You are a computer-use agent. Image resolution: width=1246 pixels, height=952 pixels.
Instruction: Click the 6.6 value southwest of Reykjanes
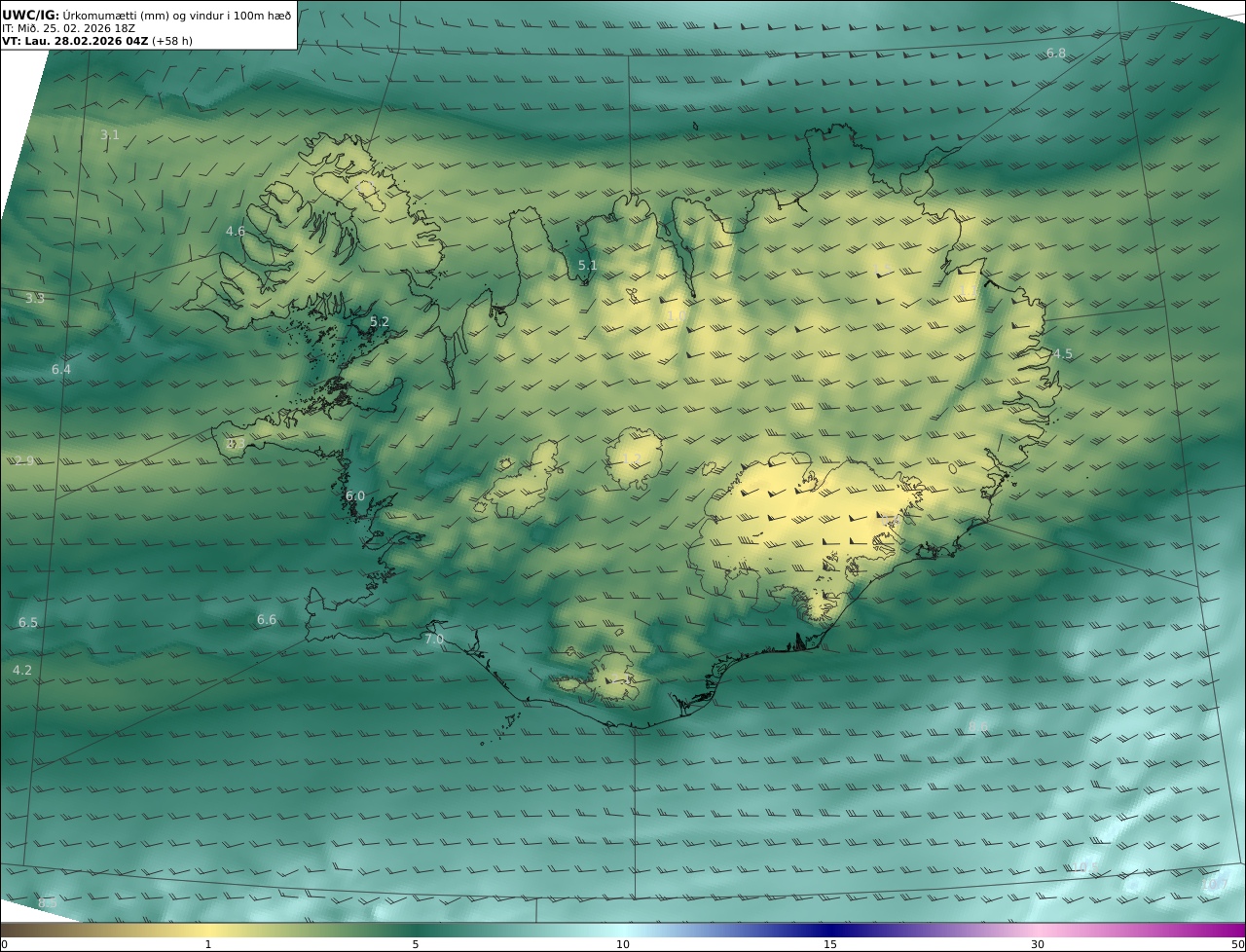tap(267, 620)
